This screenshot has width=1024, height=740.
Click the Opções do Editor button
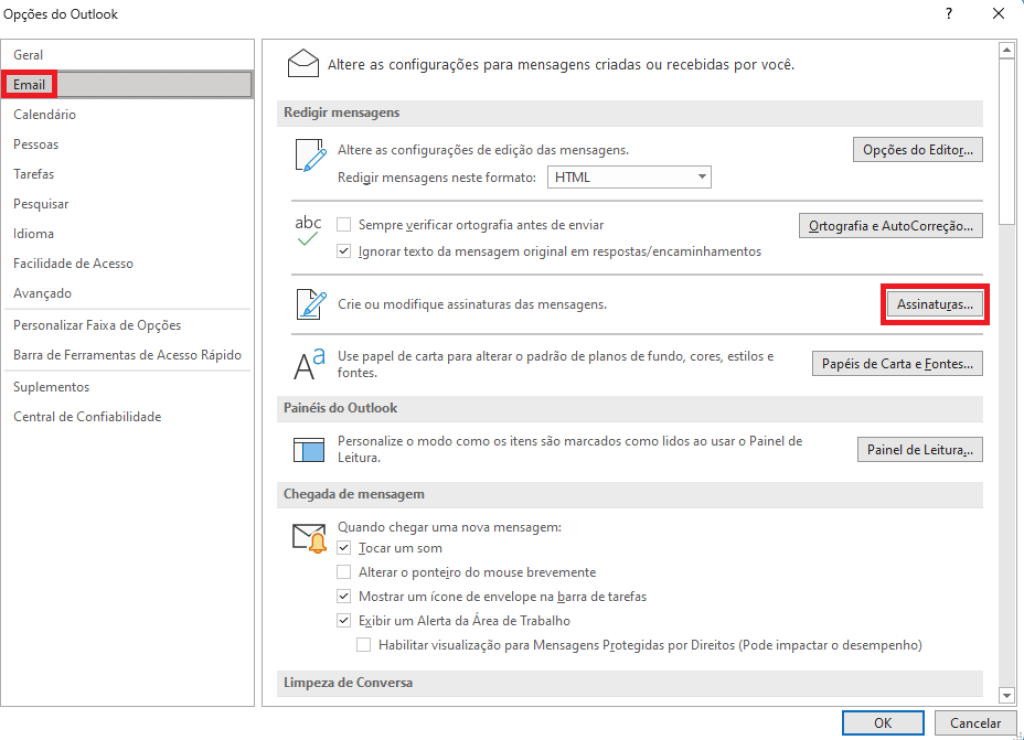(x=918, y=150)
